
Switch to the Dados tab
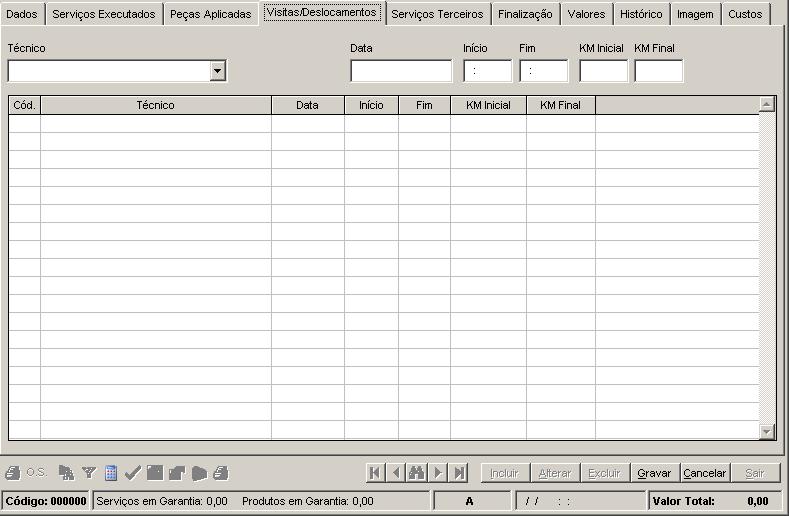pyautogui.click(x=22, y=14)
